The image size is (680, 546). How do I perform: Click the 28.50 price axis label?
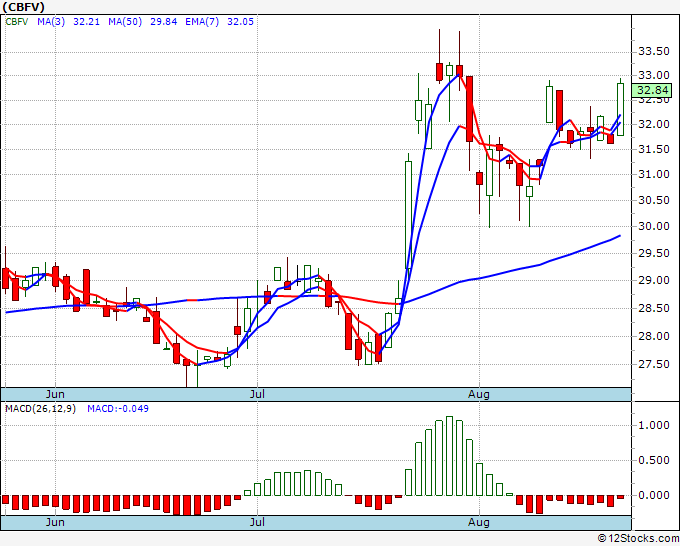point(654,308)
